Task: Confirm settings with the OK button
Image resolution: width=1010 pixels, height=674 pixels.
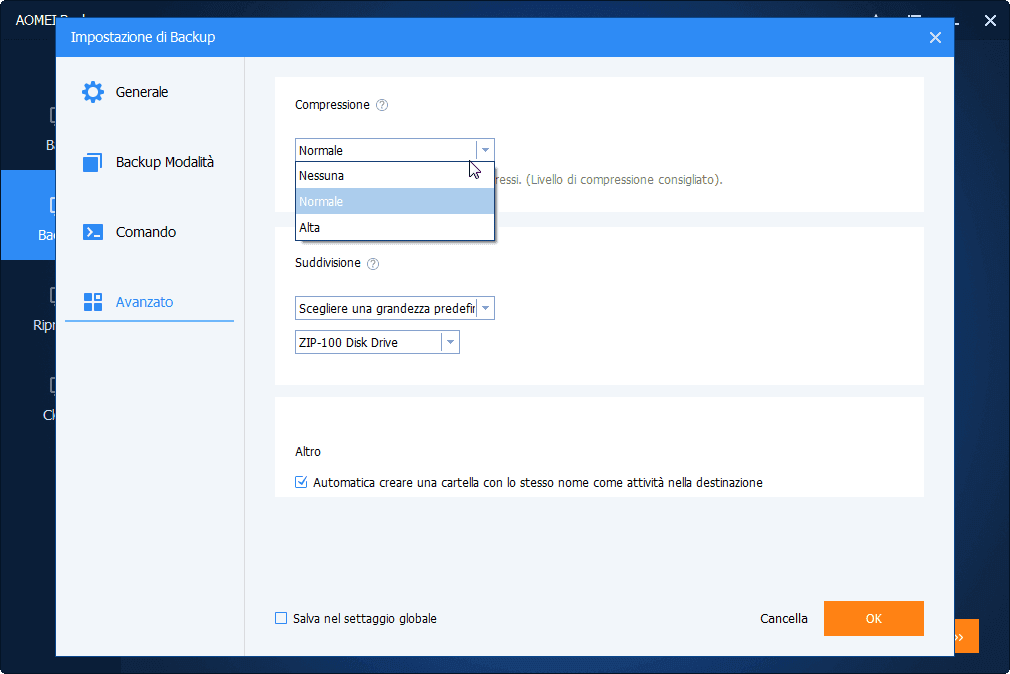Action: click(873, 619)
